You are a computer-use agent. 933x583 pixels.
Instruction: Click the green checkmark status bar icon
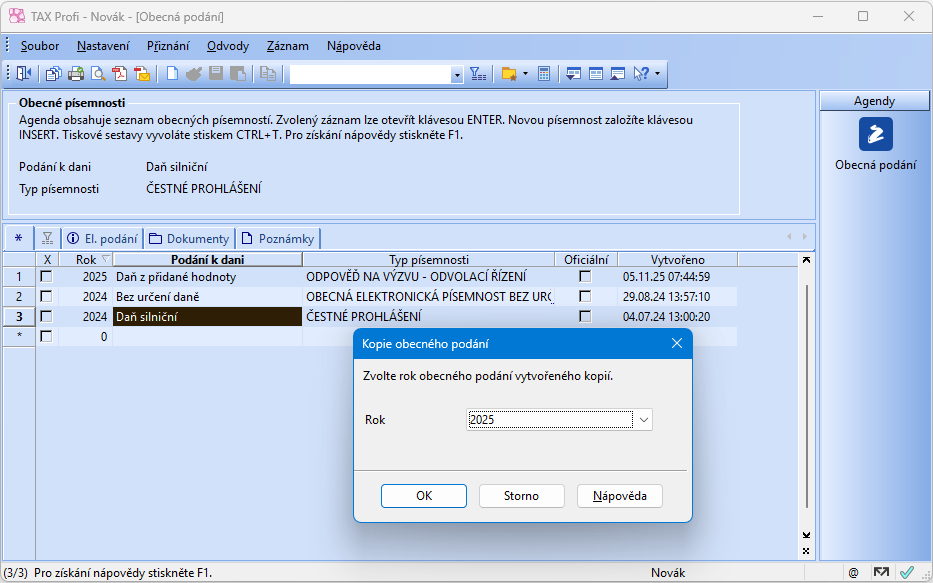[x=906, y=573]
